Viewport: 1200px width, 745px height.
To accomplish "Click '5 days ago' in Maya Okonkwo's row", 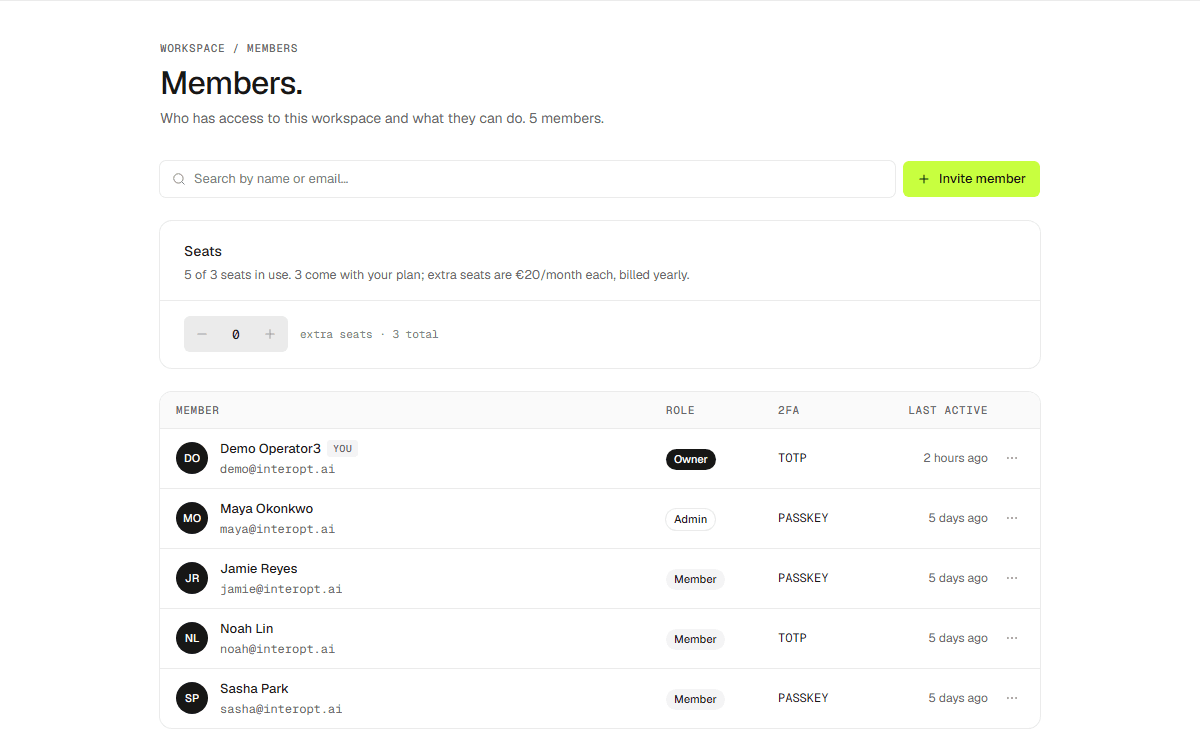I will pyautogui.click(x=958, y=518).
